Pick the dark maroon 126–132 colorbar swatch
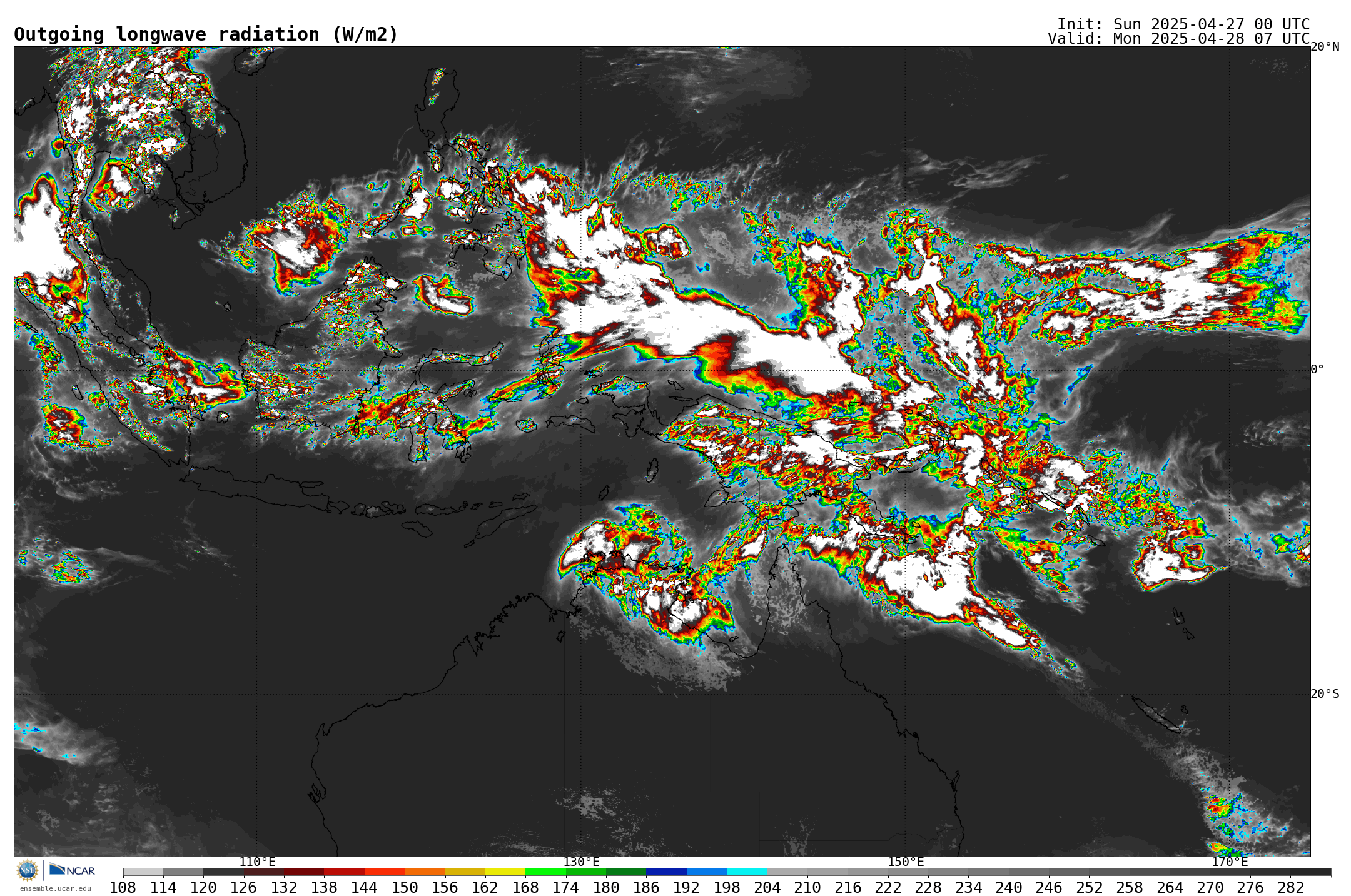 [264, 872]
